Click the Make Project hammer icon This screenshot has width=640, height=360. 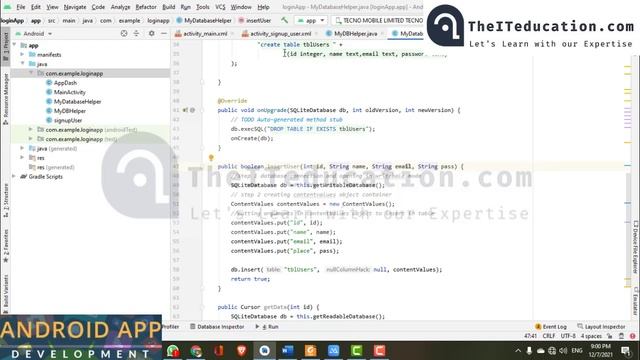(284, 20)
